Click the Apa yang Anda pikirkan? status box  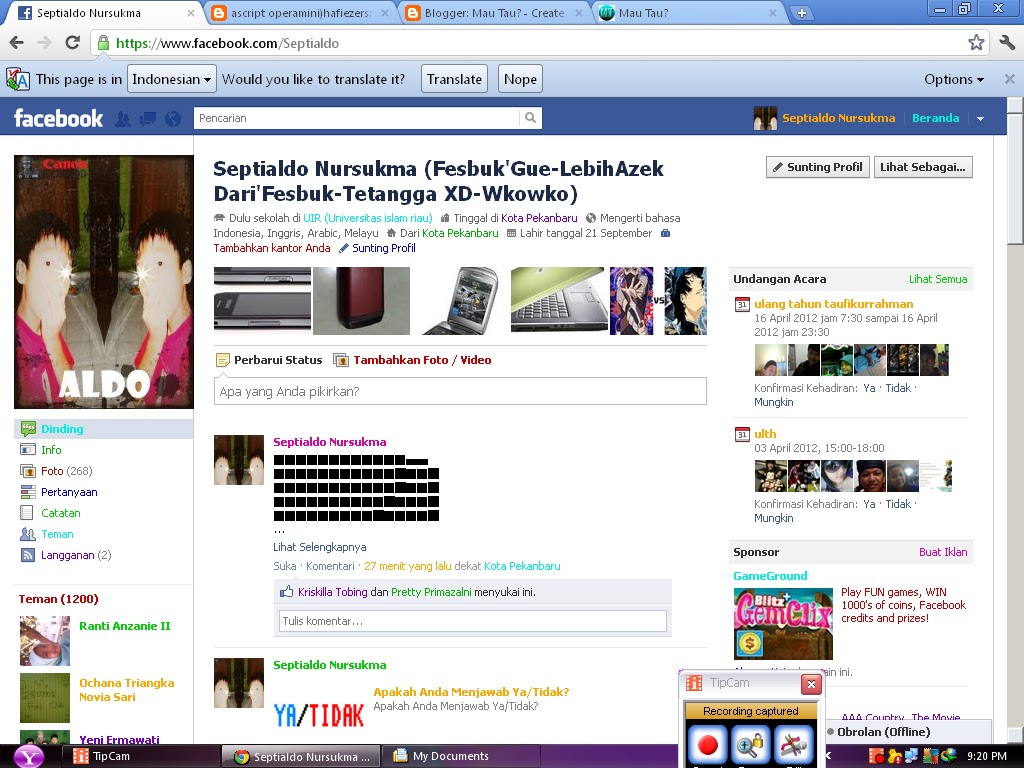click(x=460, y=391)
